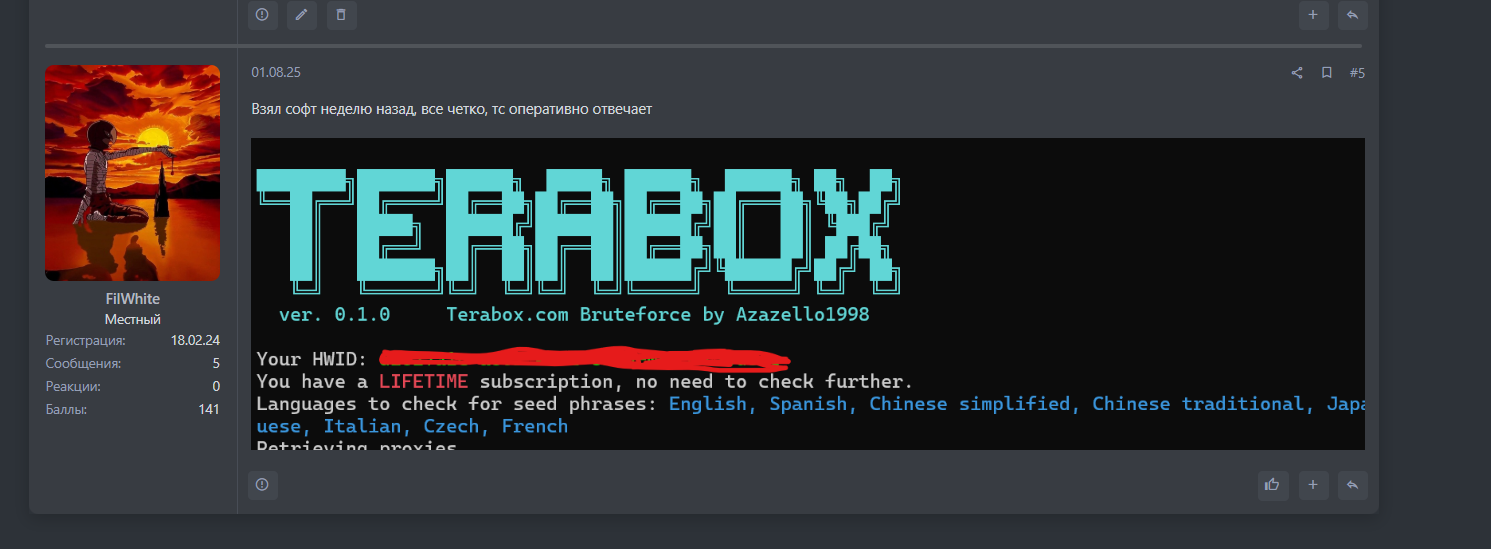Click the report icon in the upper post
This screenshot has width=1491, height=549.
(262, 15)
